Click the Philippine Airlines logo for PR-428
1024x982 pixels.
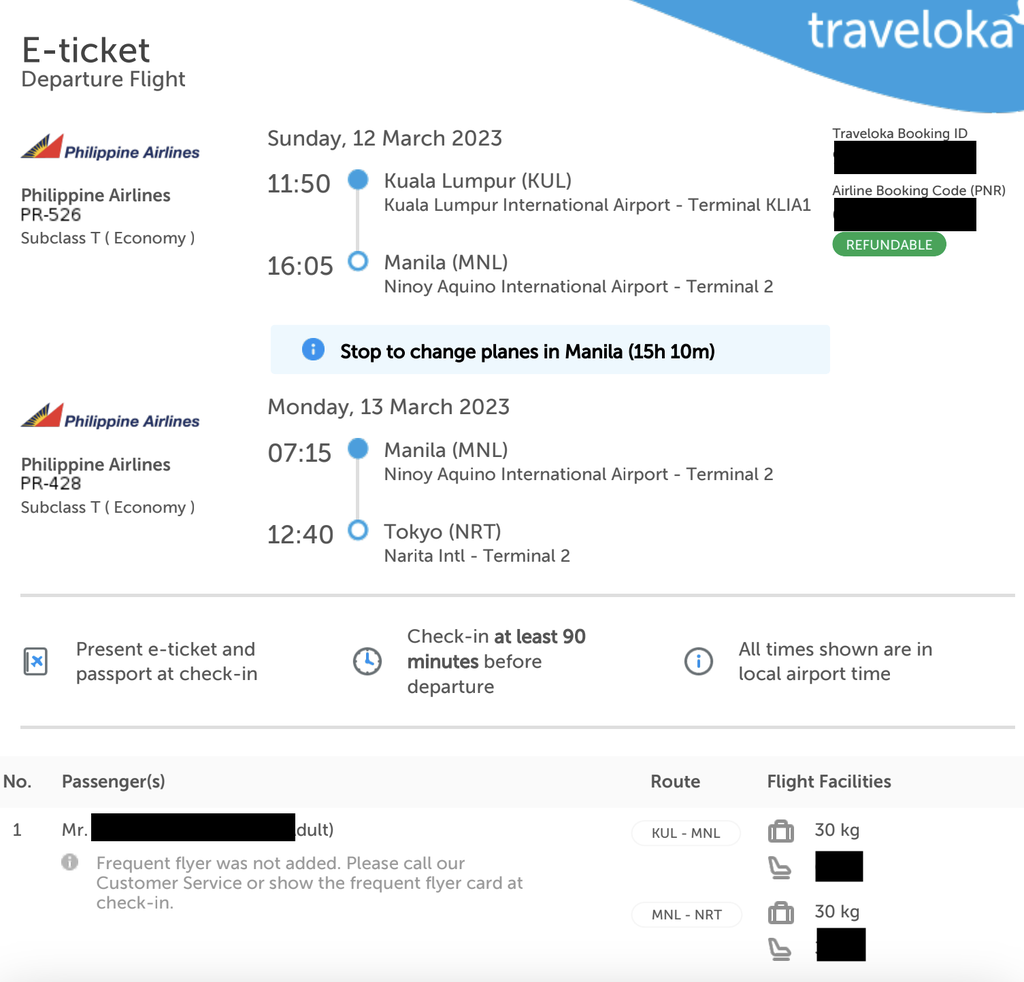(110, 416)
